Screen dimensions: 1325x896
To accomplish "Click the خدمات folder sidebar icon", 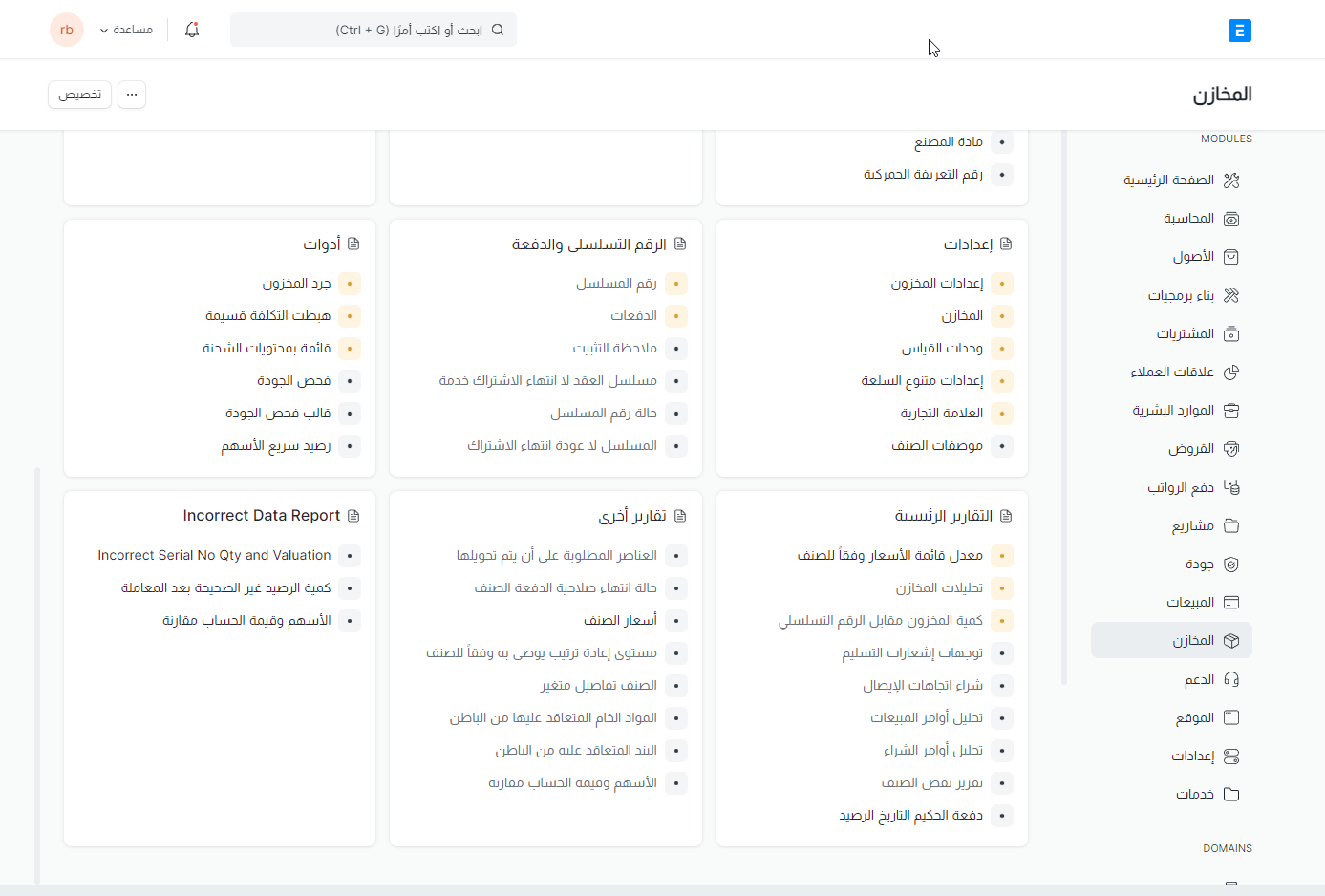I will click(1231, 794).
